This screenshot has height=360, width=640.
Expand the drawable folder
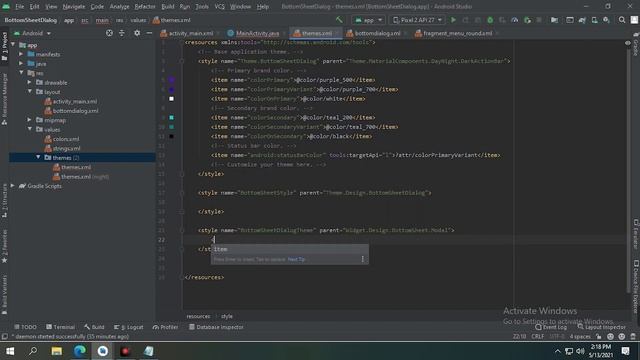(x=29, y=82)
